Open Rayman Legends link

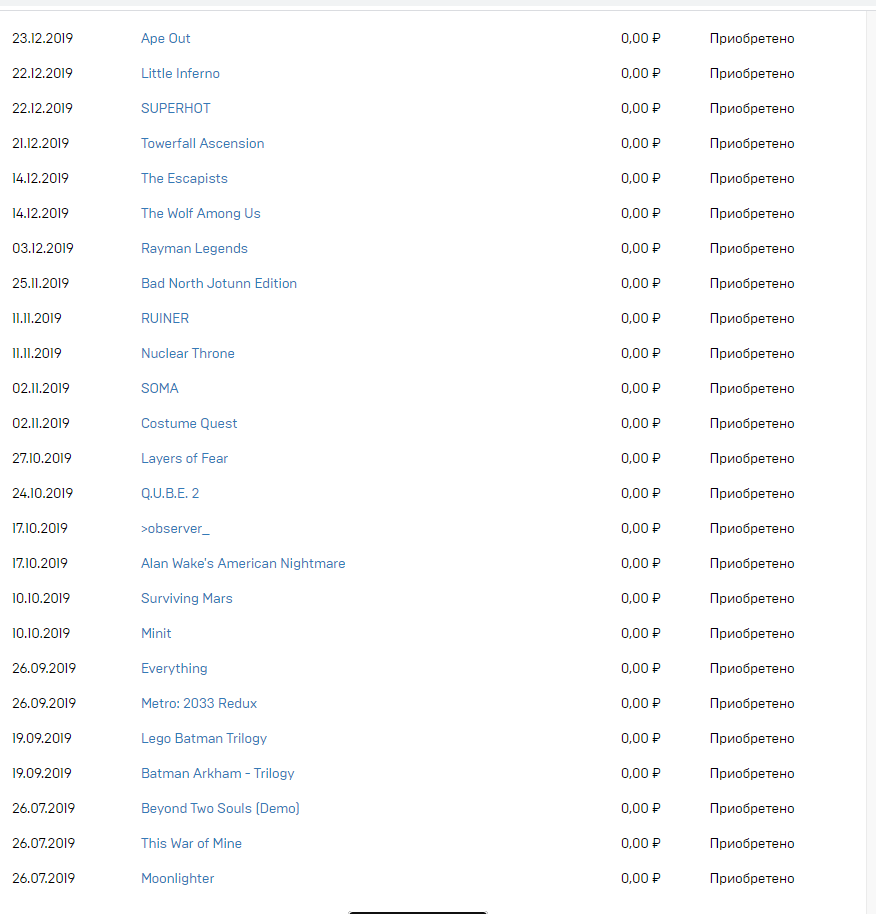click(x=194, y=248)
